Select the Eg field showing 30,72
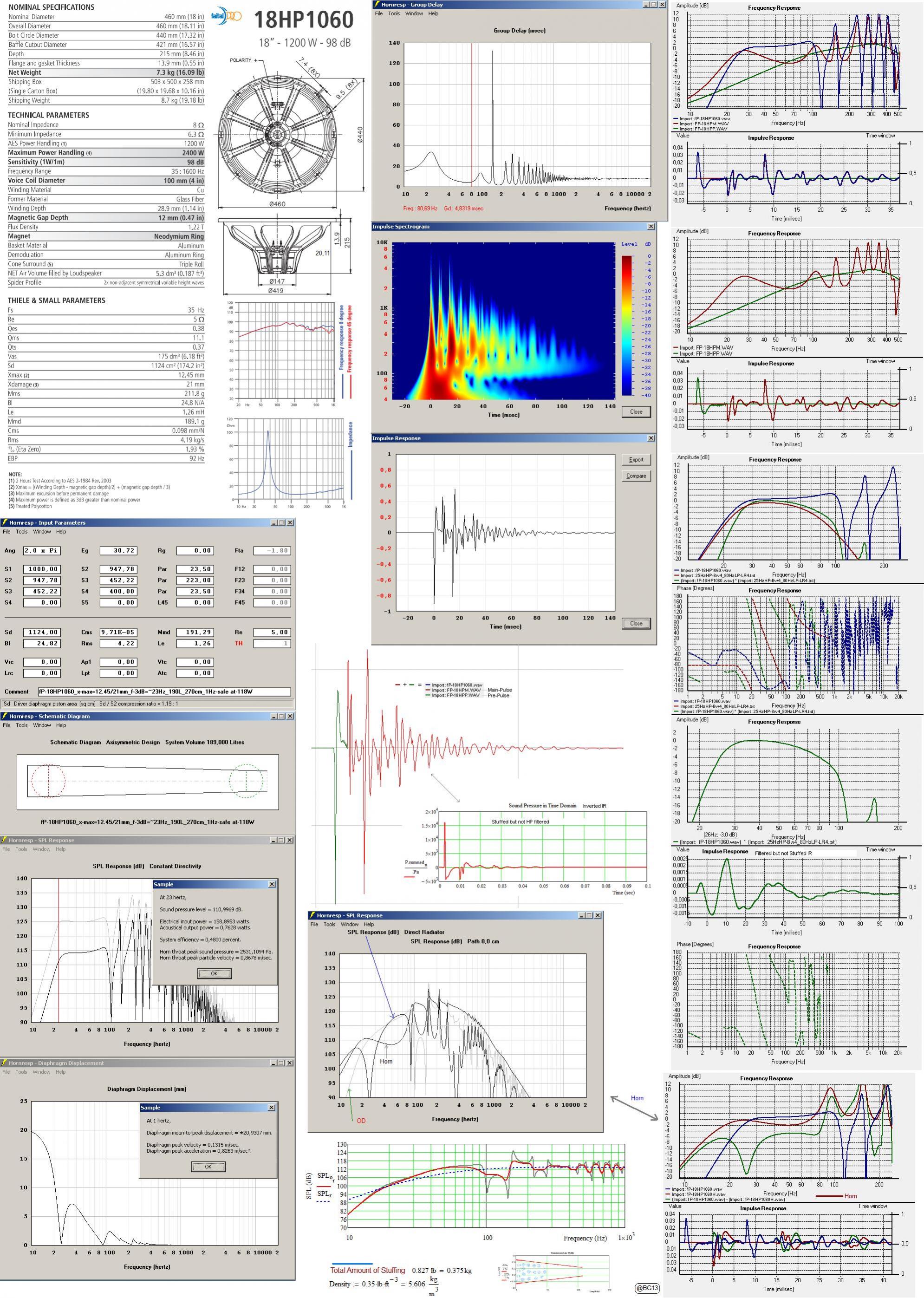 (118, 550)
